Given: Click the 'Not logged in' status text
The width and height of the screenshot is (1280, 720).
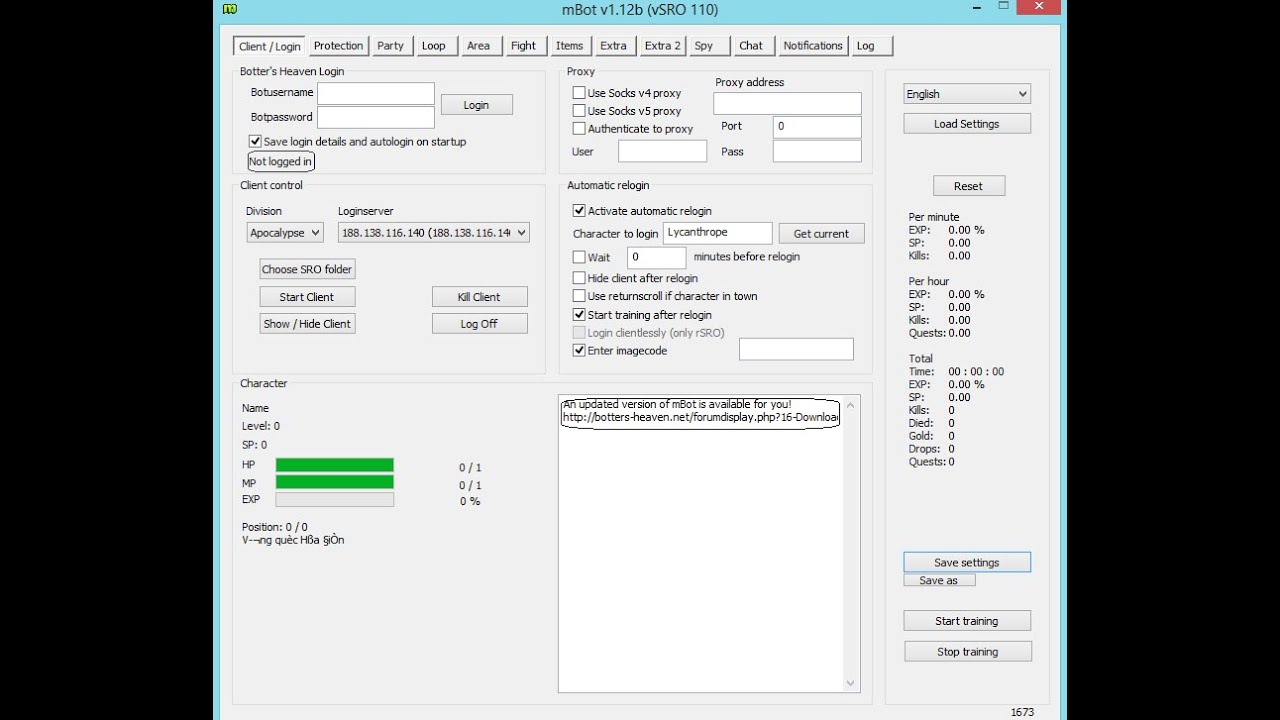Looking at the screenshot, I should click(280, 161).
